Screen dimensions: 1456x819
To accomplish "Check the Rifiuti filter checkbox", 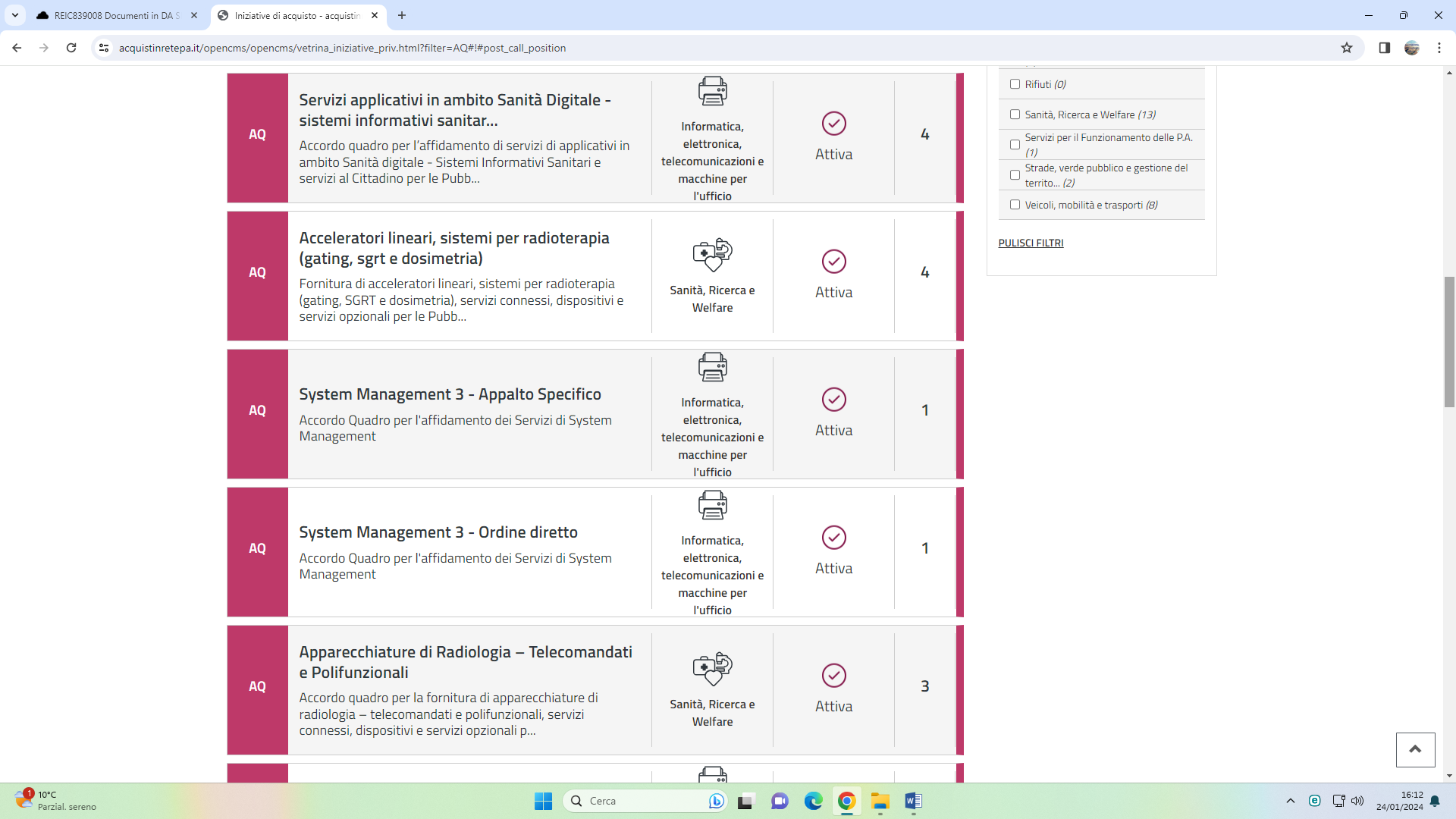I will (x=1015, y=84).
